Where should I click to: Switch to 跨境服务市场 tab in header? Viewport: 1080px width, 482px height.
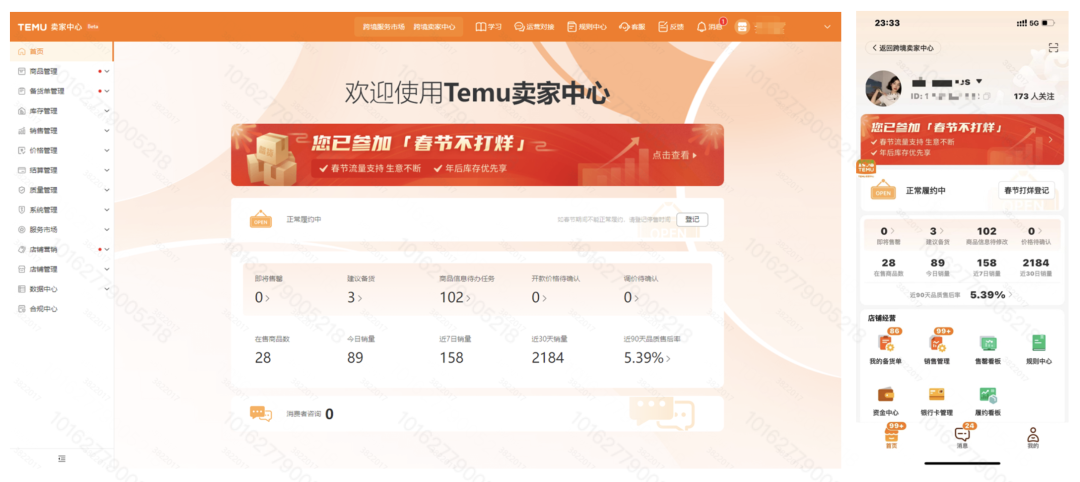coord(384,27)
